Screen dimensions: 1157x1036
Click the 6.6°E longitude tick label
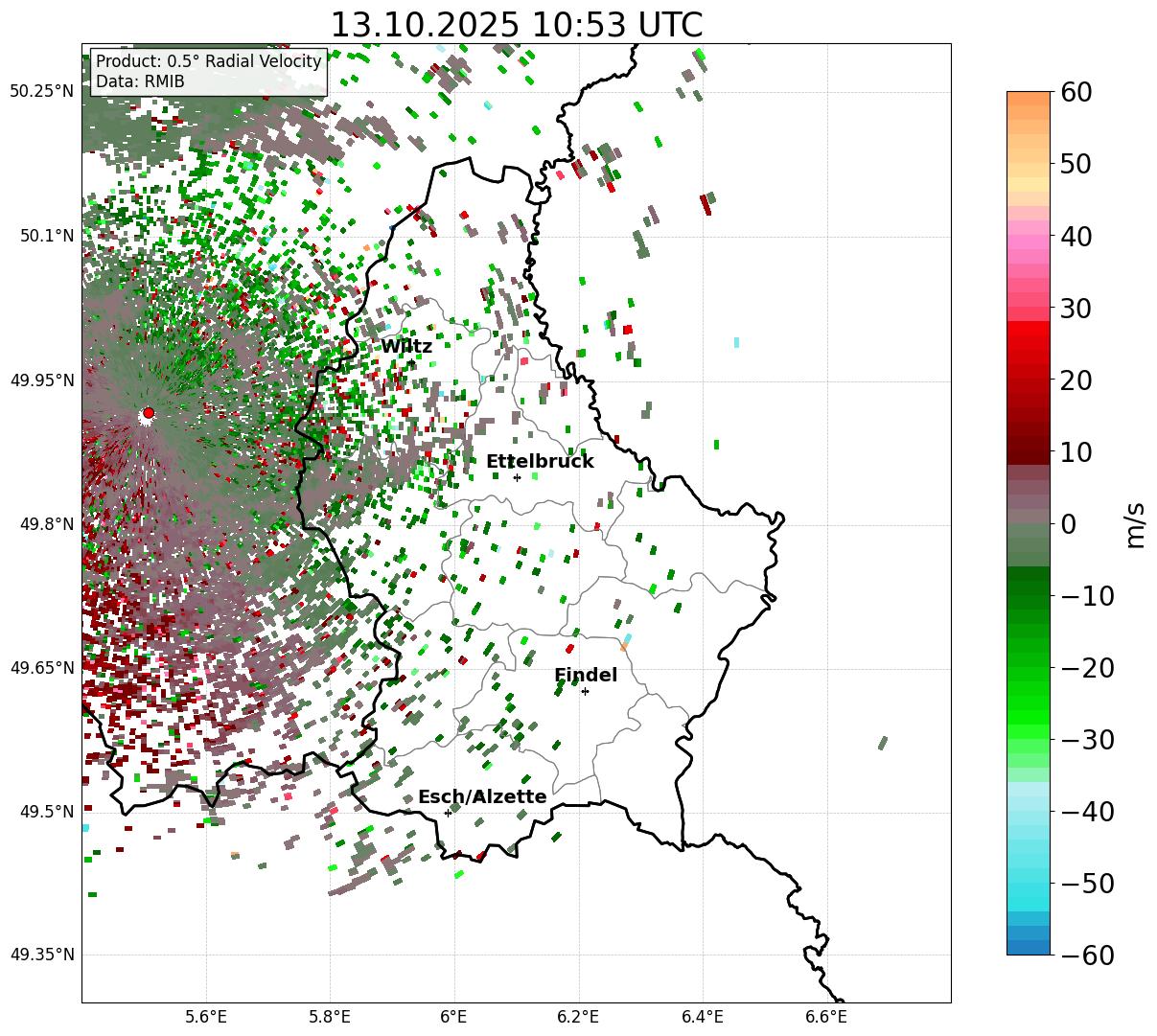[825, 1017]
